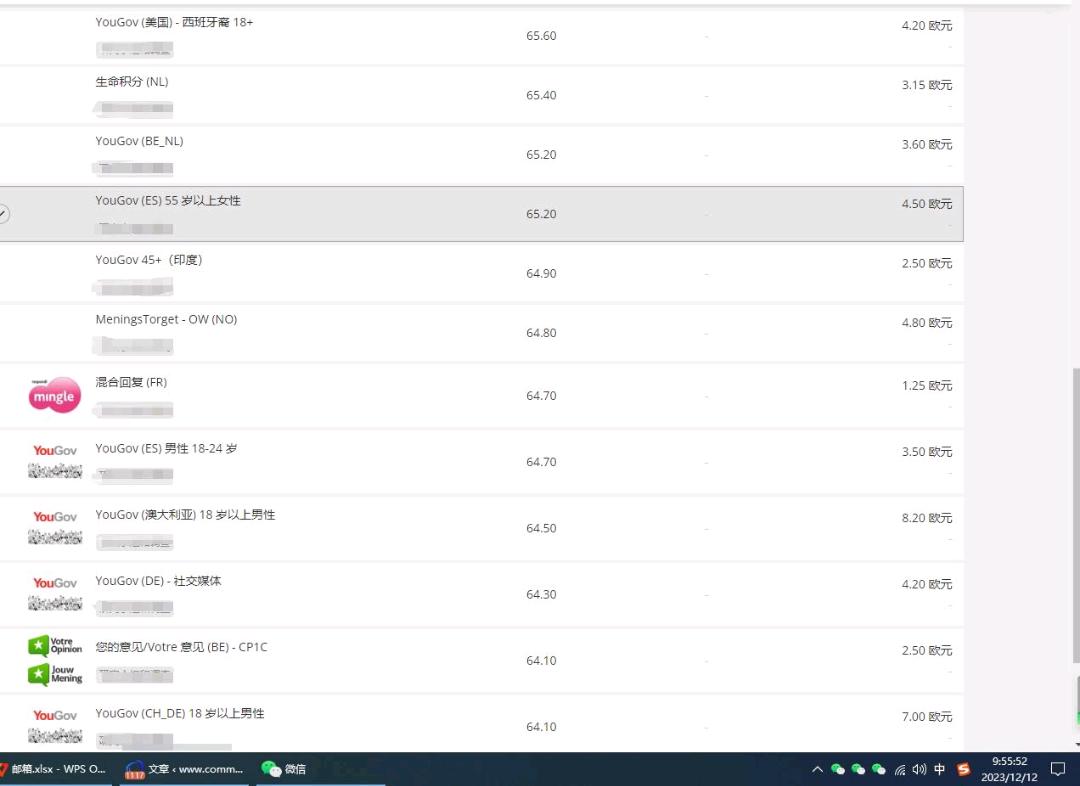The height and width of the screenshot is (786, 1080).
Task: Open the YouGov (CH_DE) 18 岁以上男性 panel
Action: point(180,713)
